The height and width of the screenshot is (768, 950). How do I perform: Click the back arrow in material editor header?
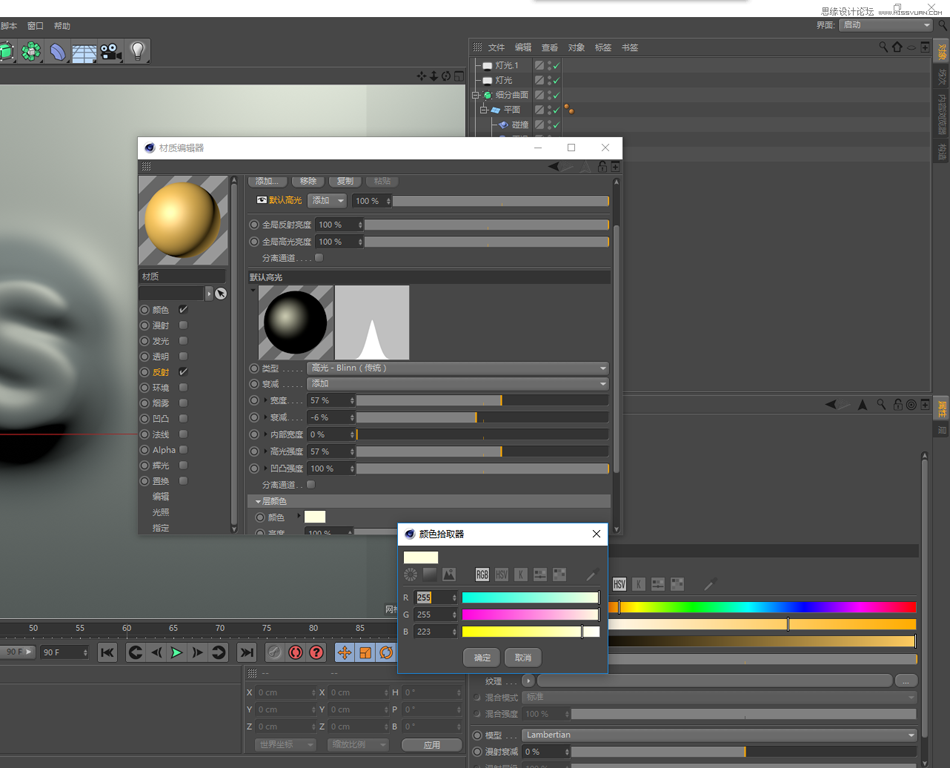click(x=553, y=166)
